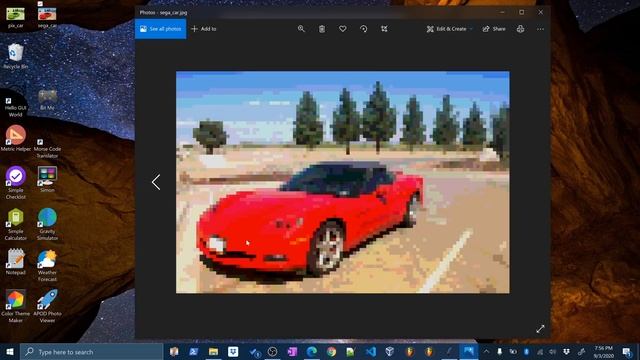Click the displayed red car image
Viewport: 640px width, 360px height.
(342, 182)
